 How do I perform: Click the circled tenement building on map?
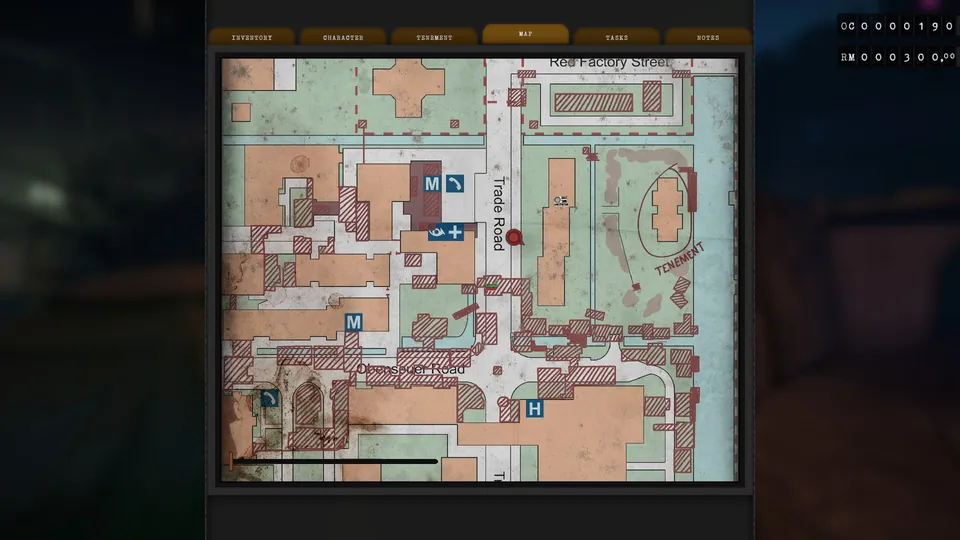click(x=666, y=209)
